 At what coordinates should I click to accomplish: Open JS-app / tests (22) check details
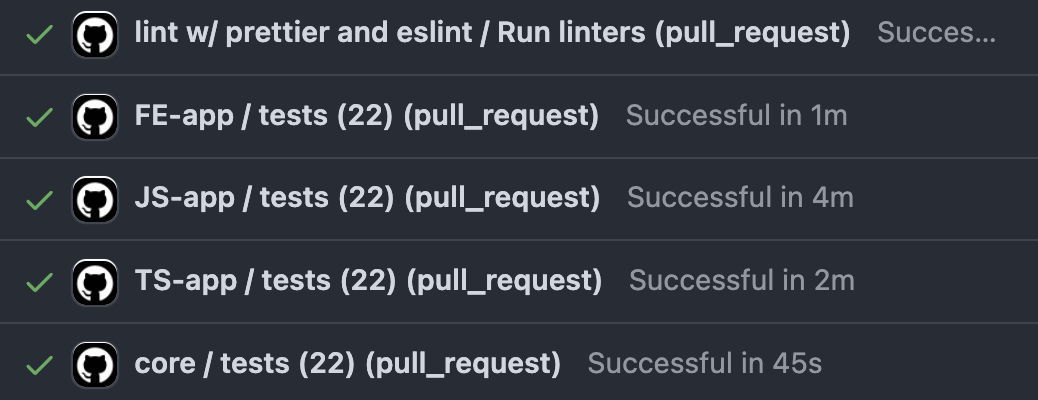[x=367, y=198]
